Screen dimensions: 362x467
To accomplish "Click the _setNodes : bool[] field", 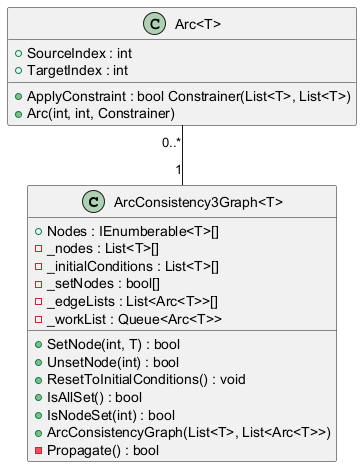I will tap(103, 284).
